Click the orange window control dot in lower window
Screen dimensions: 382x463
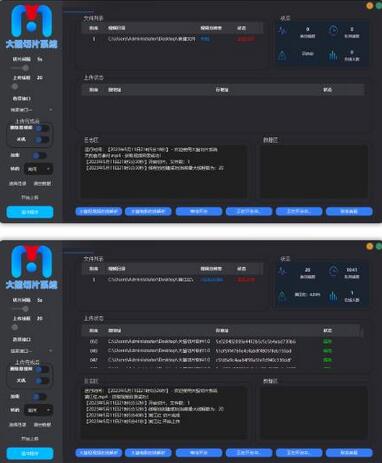(370, 246)
